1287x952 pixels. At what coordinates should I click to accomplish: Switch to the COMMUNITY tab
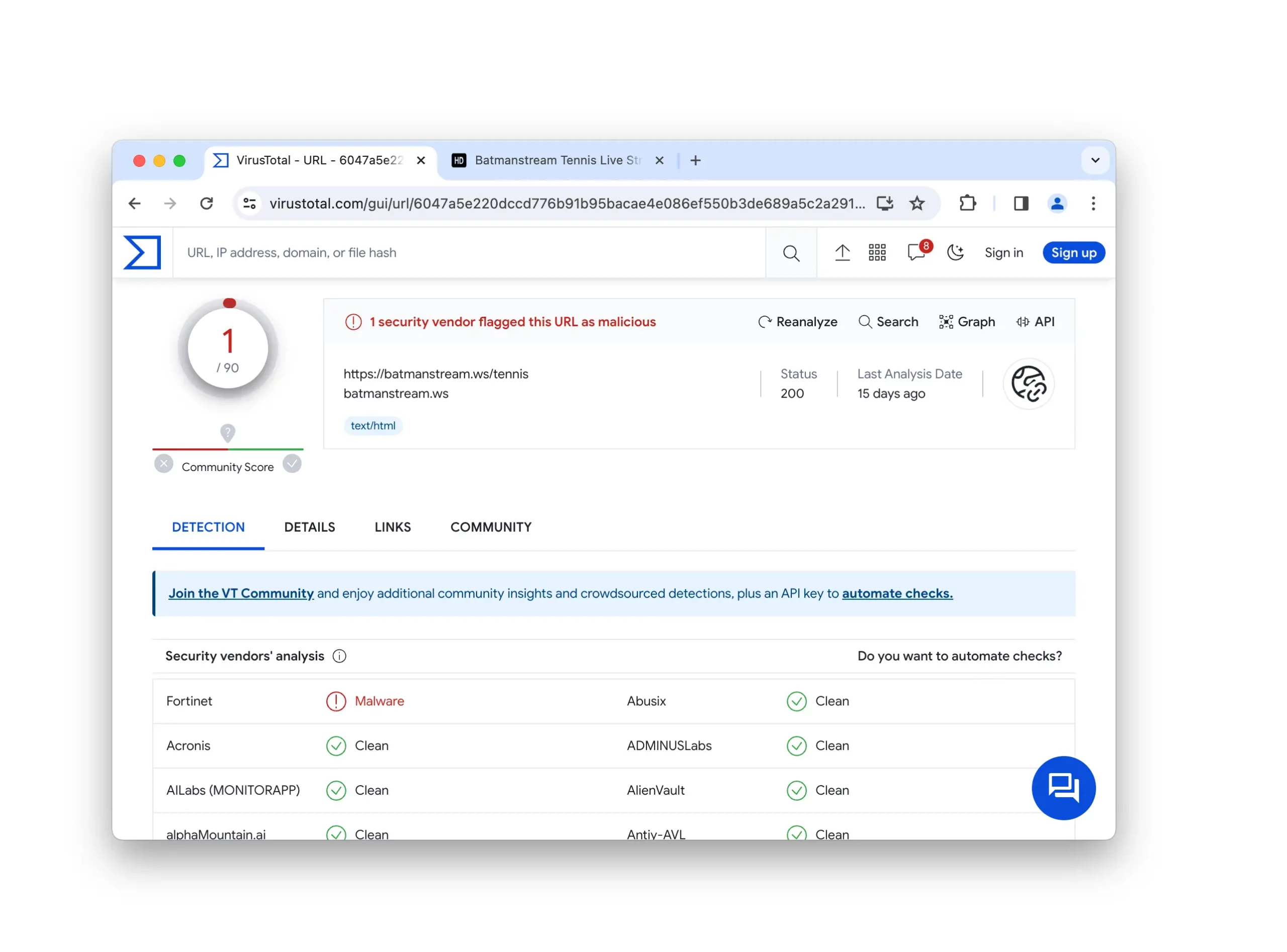pyautogui.click(x=490, y=527)
